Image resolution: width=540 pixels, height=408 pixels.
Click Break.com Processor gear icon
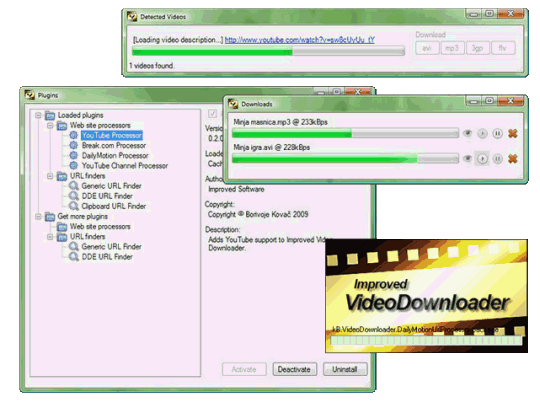tap(73, 145)
